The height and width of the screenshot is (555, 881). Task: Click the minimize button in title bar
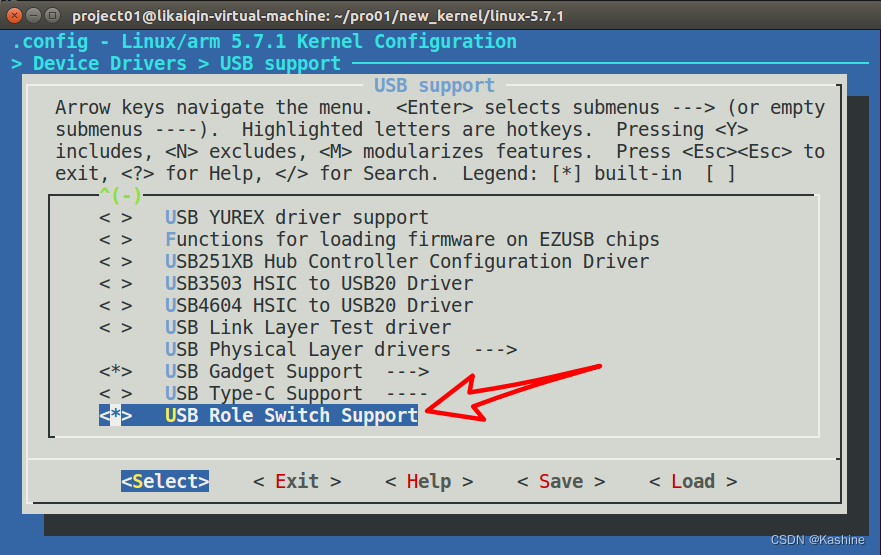coord(32,15)
